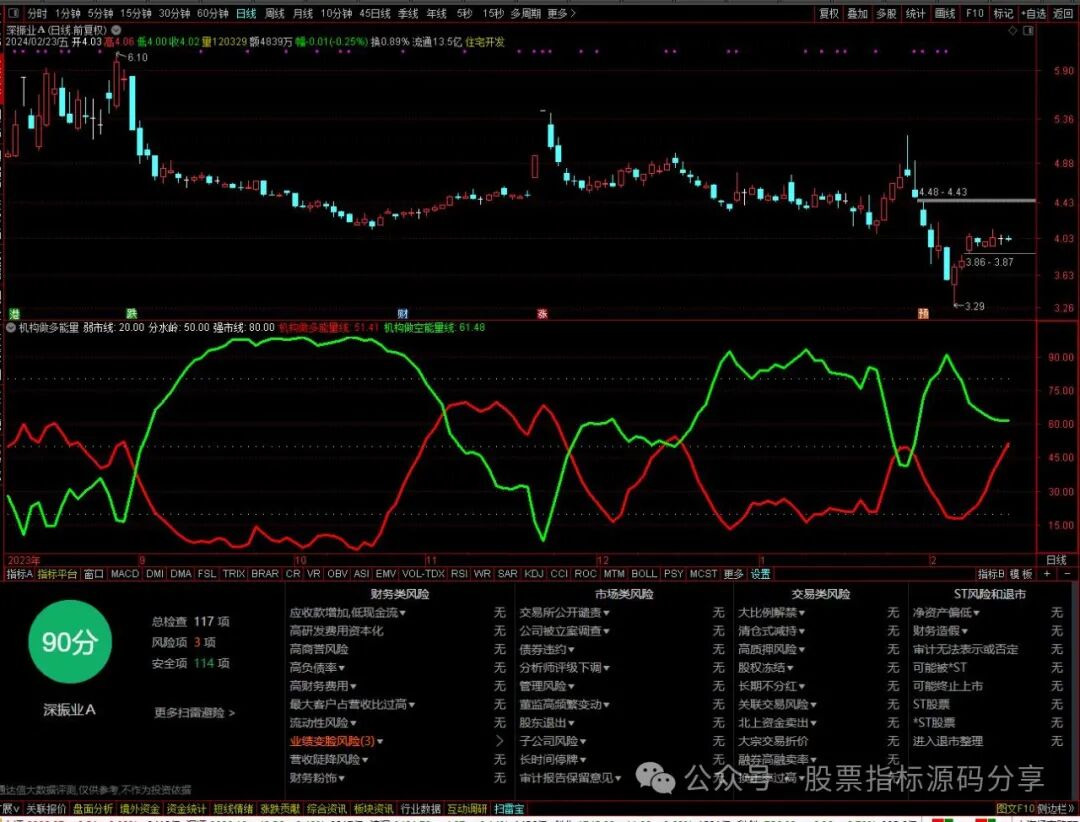Open the 关联报价 bottom tab
Screen dimensions: 1080x822
[46, 809]
